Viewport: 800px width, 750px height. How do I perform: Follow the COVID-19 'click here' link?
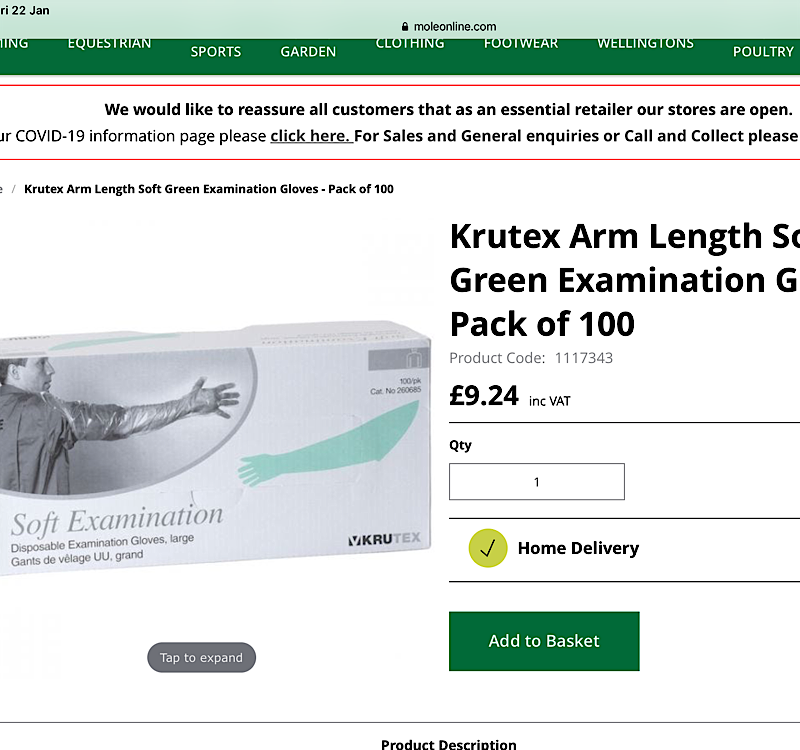point(311,136)
